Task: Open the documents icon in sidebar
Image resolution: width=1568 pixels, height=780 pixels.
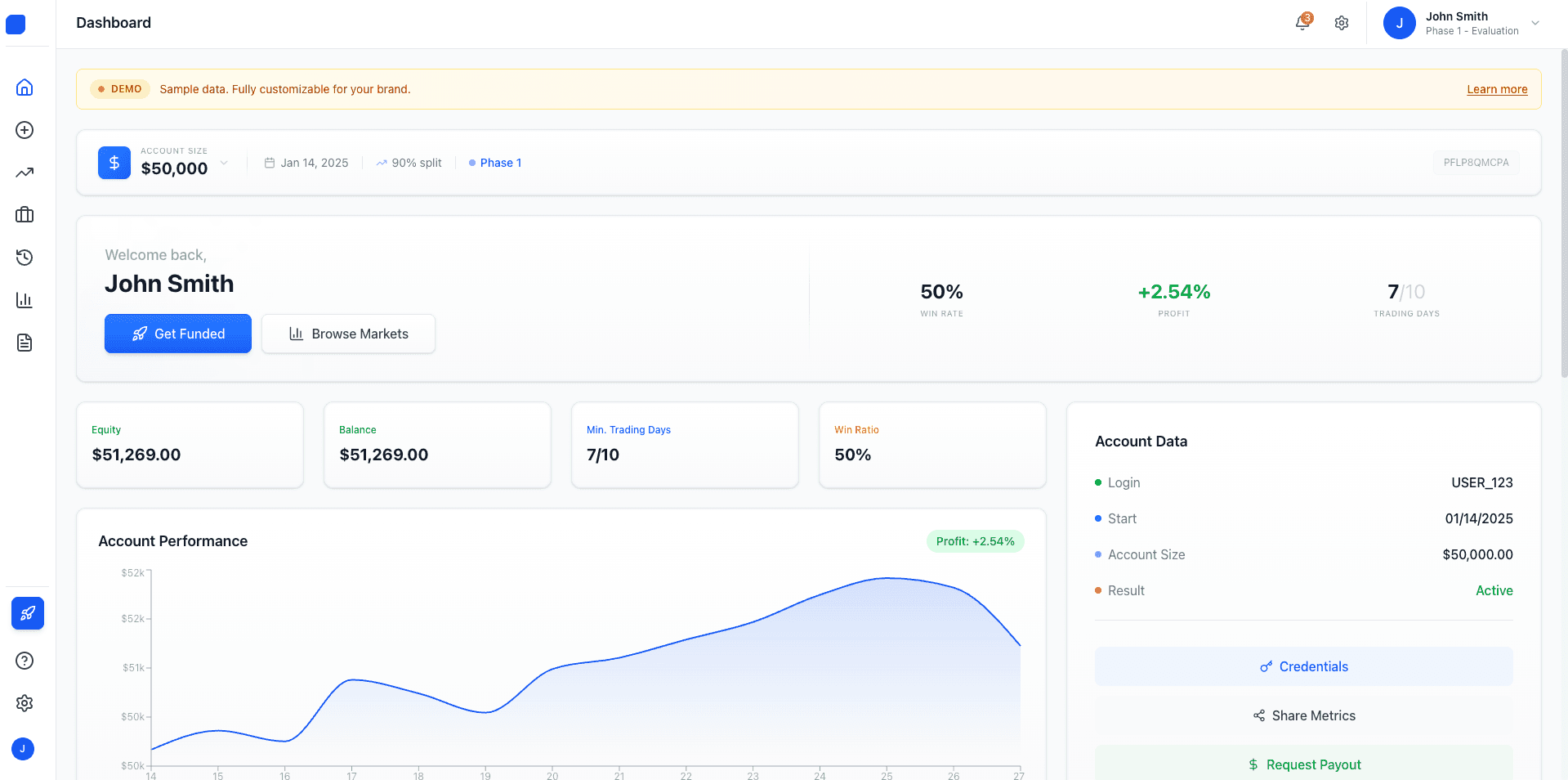Action: (x=25, y=343)
